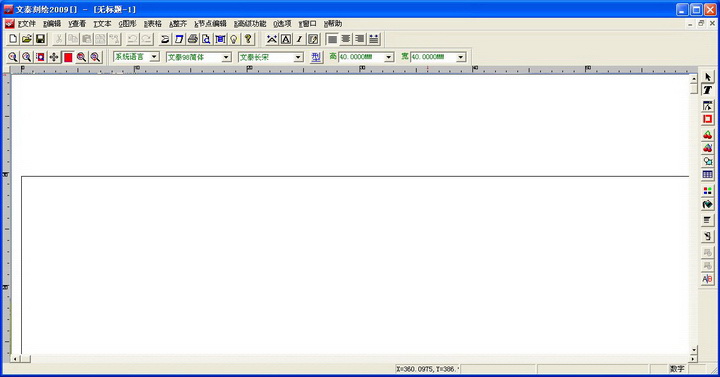720x377 pixels.
Task: Expand the 文泰98简体 font dropdown
Action: point(226,57)
